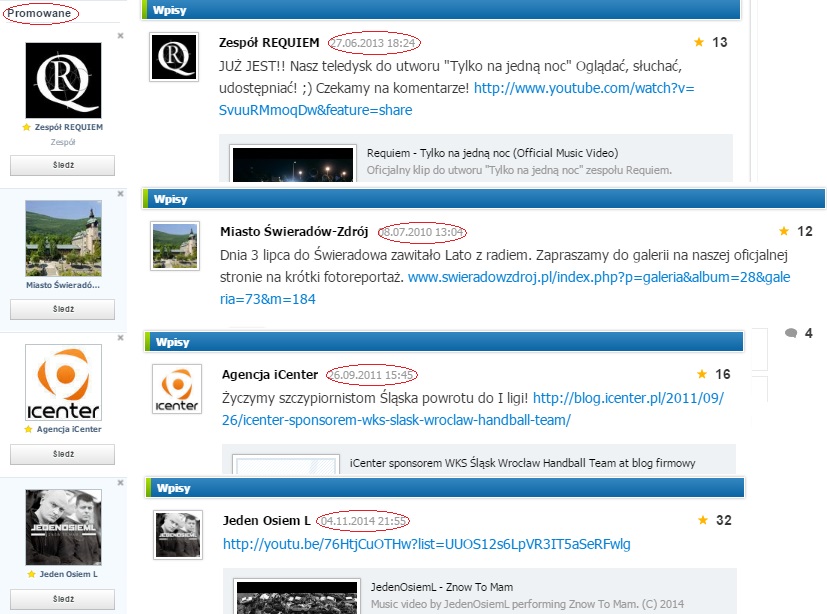
Task: Click the post date 08.07.2010 13:04
Action: point(422,232)
